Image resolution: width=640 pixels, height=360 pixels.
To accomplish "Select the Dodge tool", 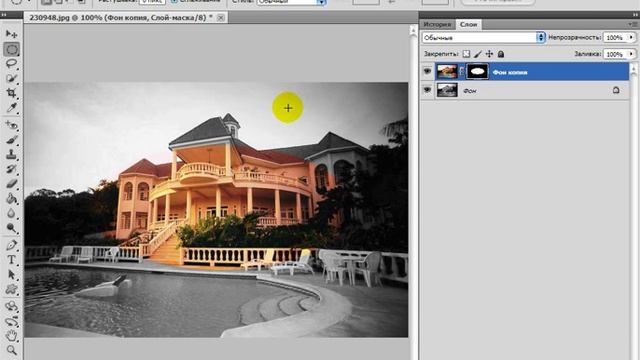I will tap(11, 228).
